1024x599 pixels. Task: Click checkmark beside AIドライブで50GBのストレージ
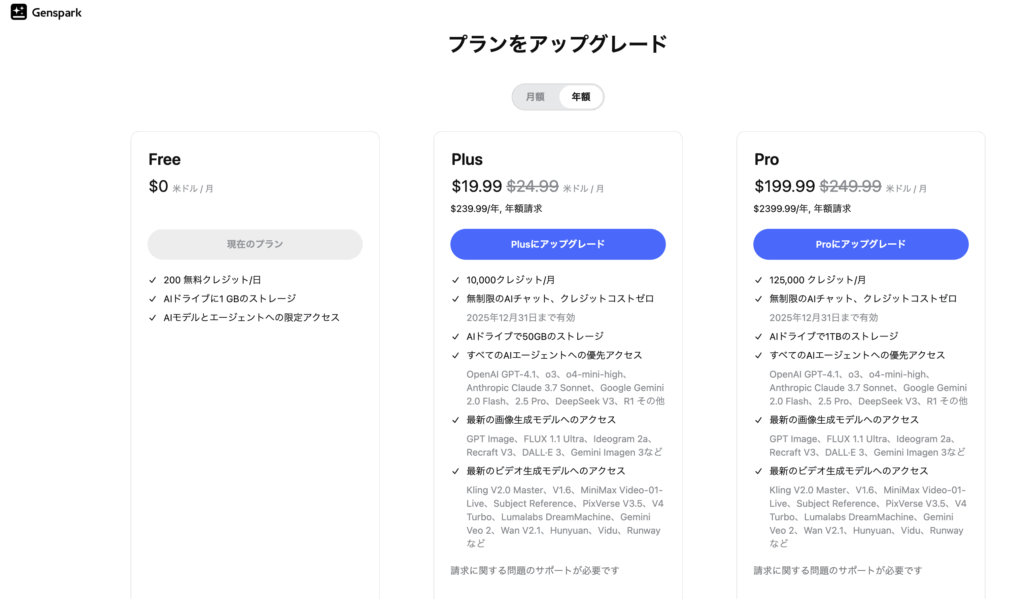click(x=456, y=336)
